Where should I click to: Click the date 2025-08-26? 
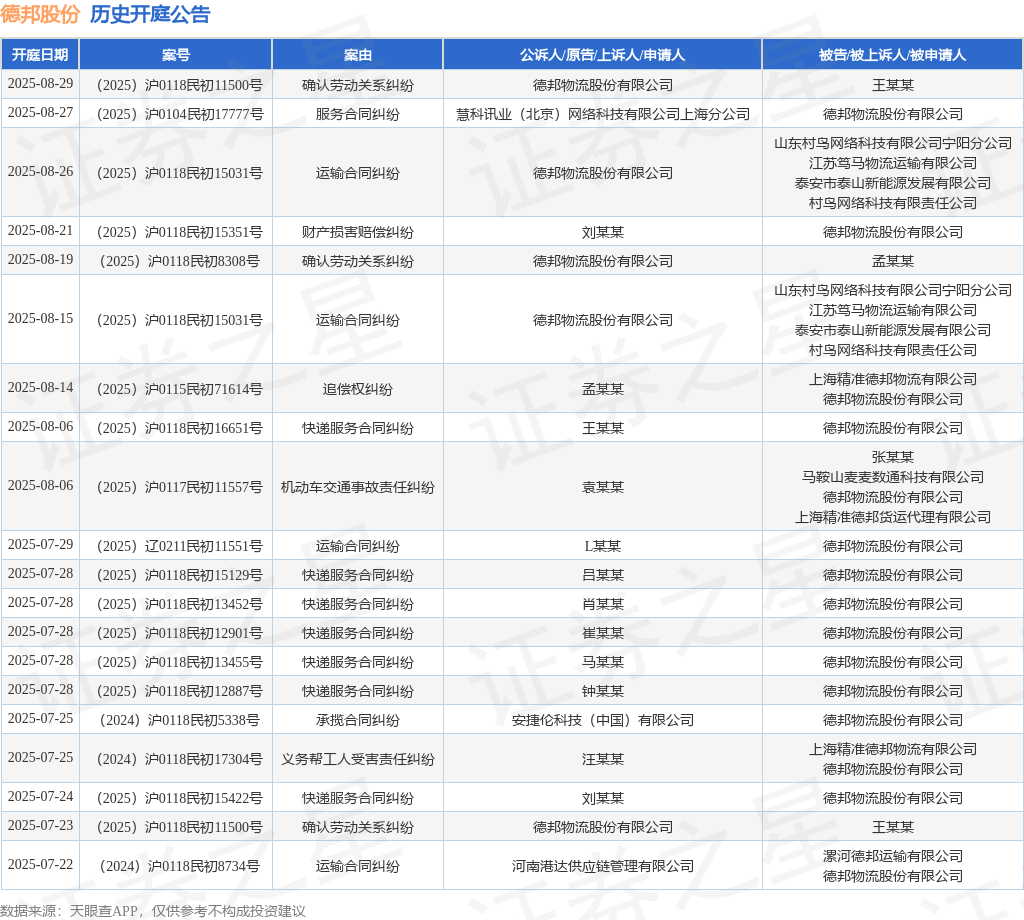coord(40,171)
